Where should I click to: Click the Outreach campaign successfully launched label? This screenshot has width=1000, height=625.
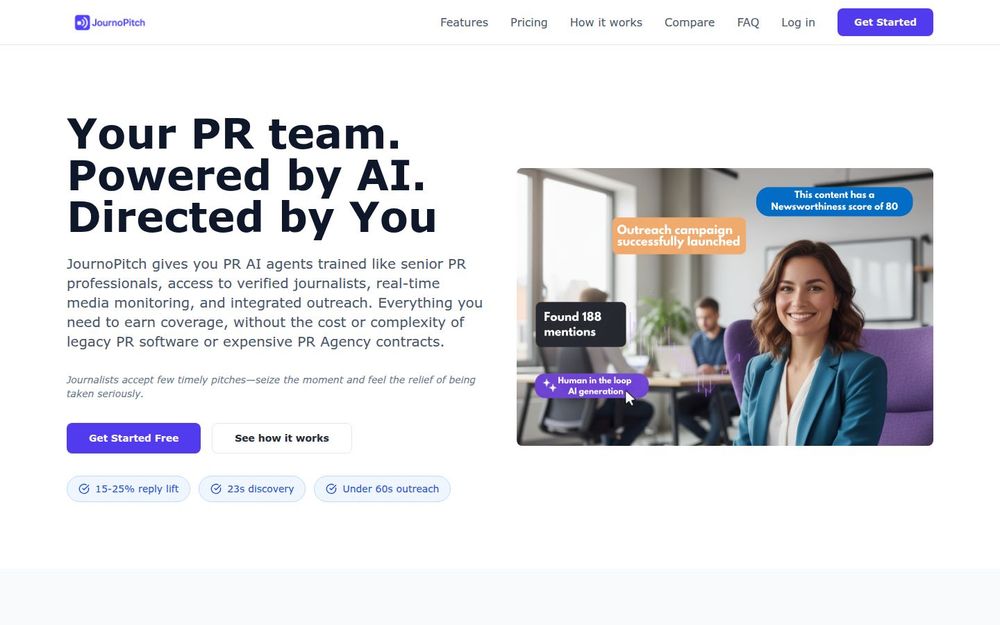pyautogui.click(x=679, y=235)
